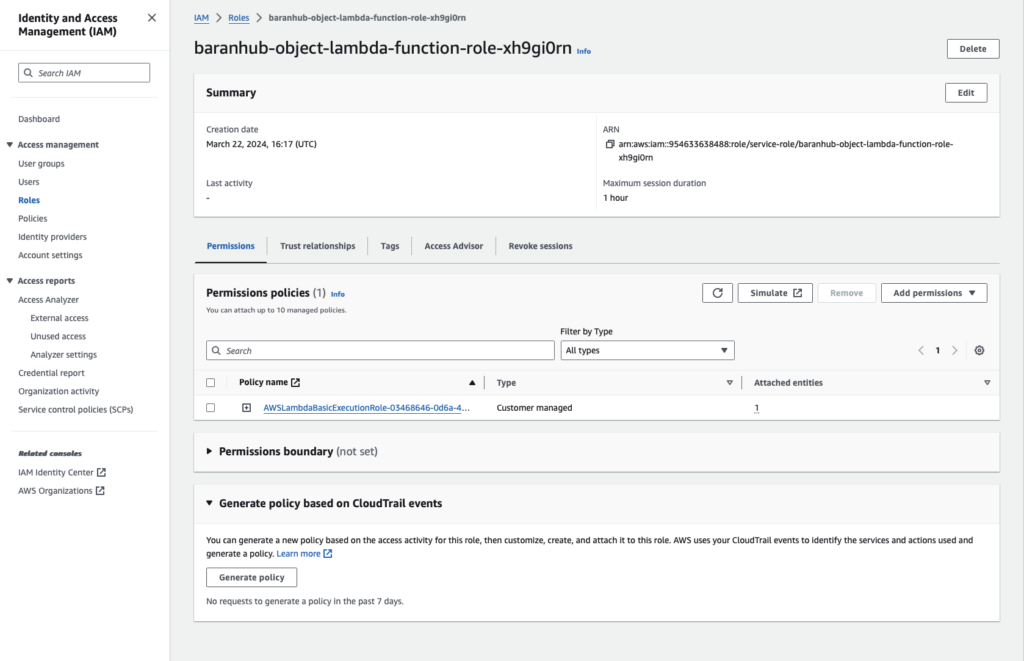Open the Filter by Type dropdown

tap(647, 351)
